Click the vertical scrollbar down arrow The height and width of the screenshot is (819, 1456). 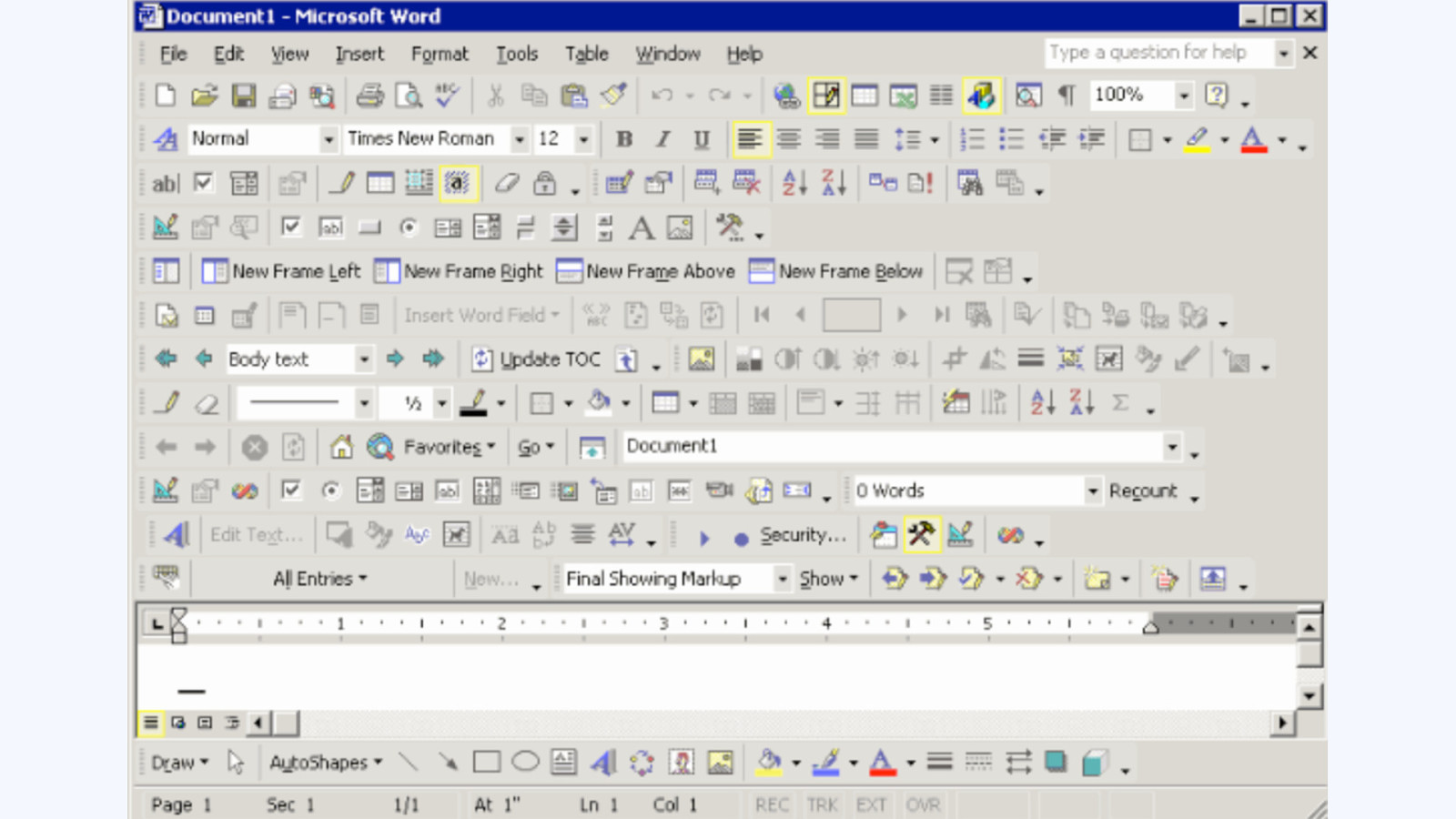pyautogui.click(x=1309, y=696)
